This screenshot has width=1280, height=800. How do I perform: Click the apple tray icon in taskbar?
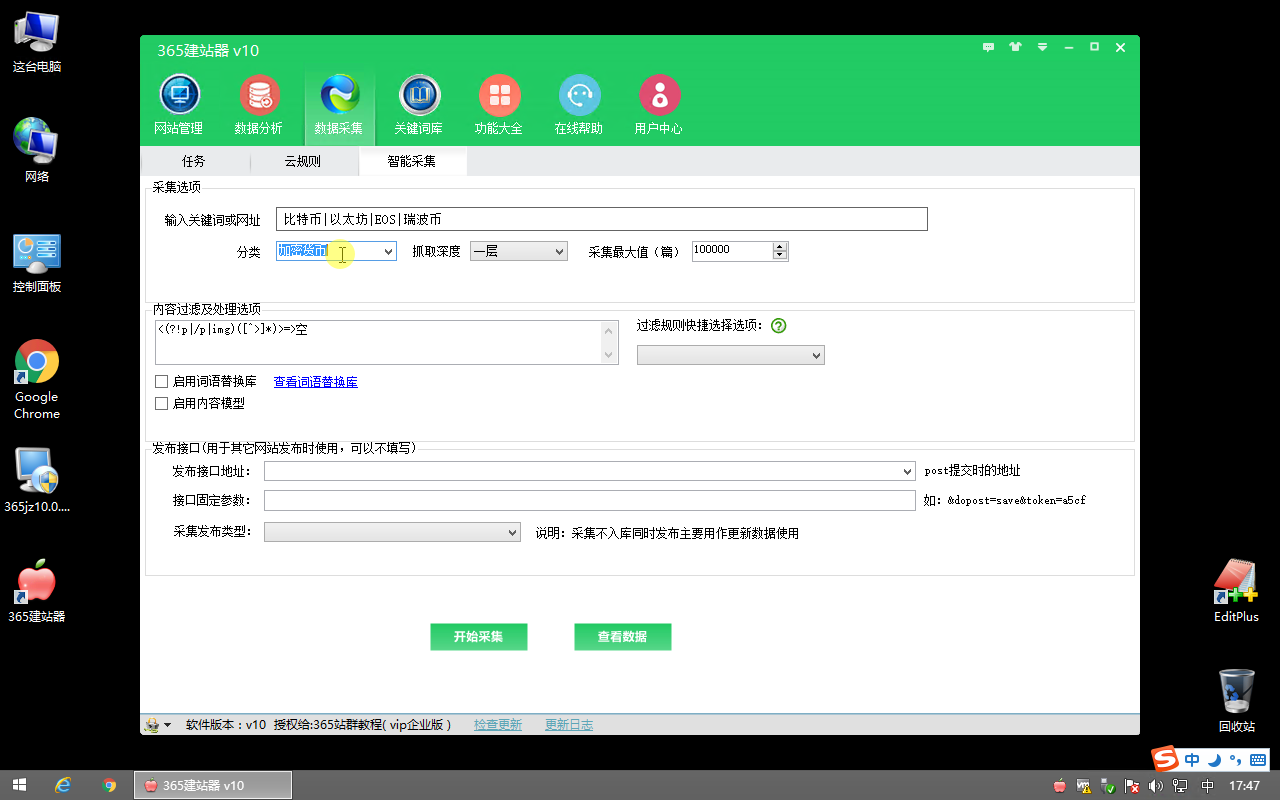coord(1059,786)
